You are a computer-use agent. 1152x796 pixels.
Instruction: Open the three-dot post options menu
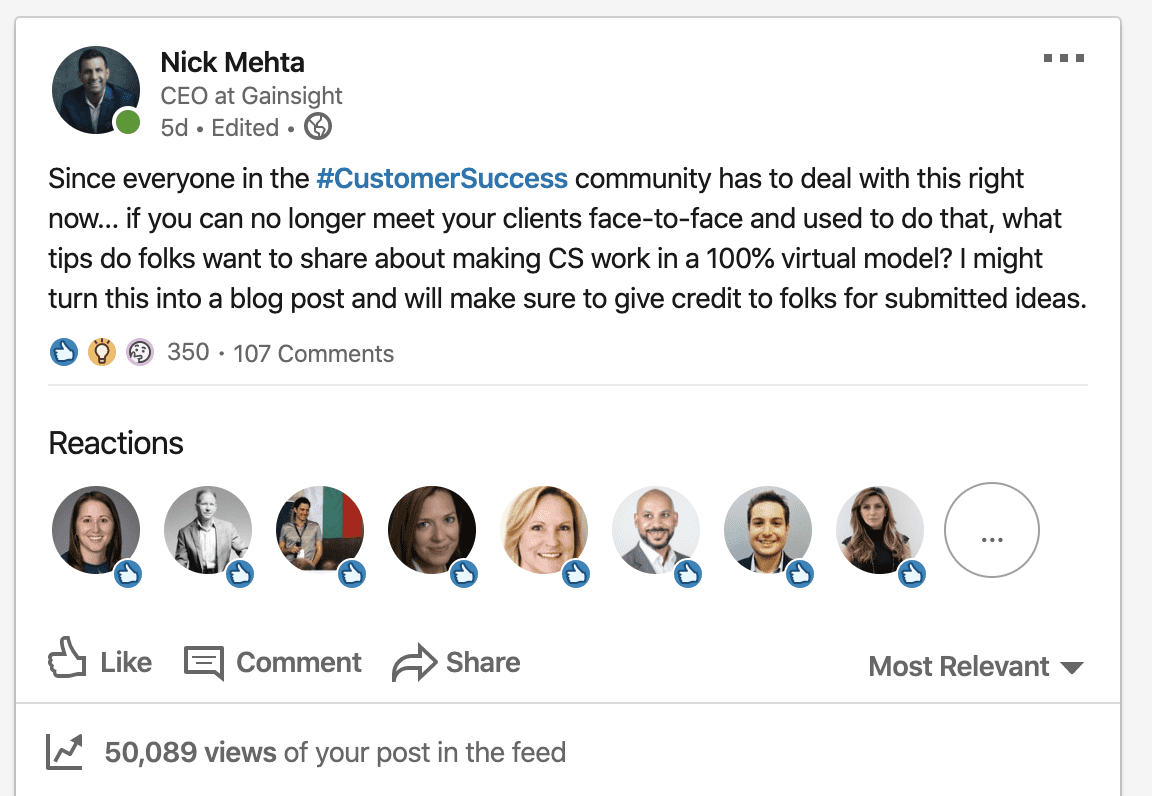[x=1063, y=58]
